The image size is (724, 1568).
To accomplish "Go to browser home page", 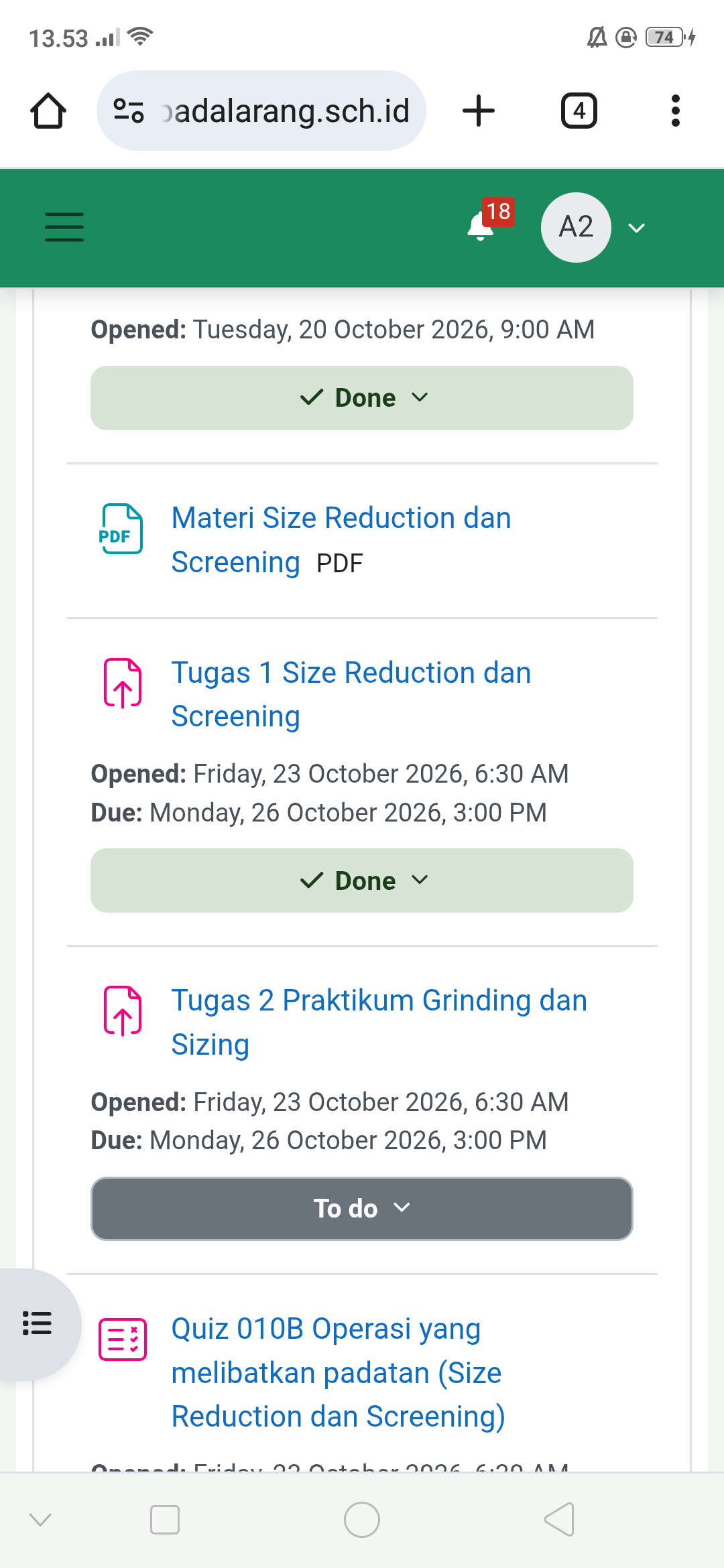I will (x=48, y=111).
